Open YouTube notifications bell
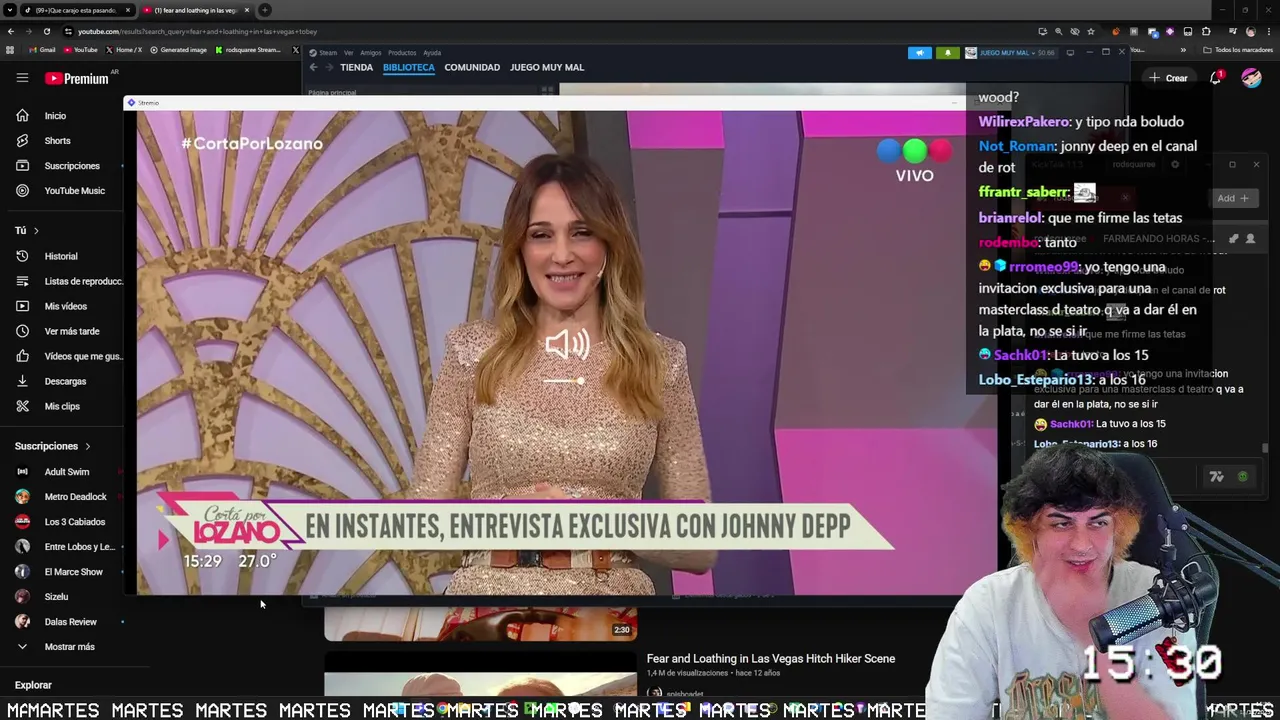 1216,78
